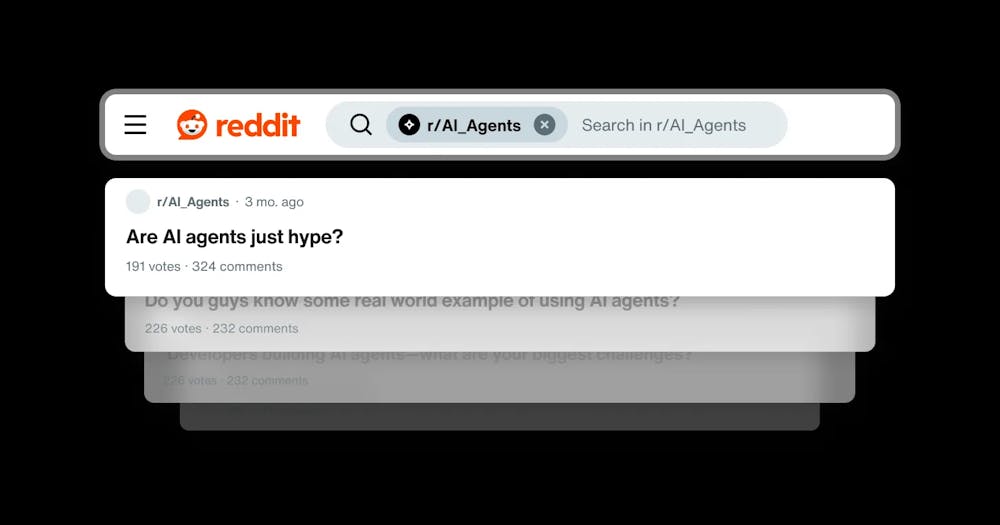Click the black subreddit icon in search chip

coord(409,125)
